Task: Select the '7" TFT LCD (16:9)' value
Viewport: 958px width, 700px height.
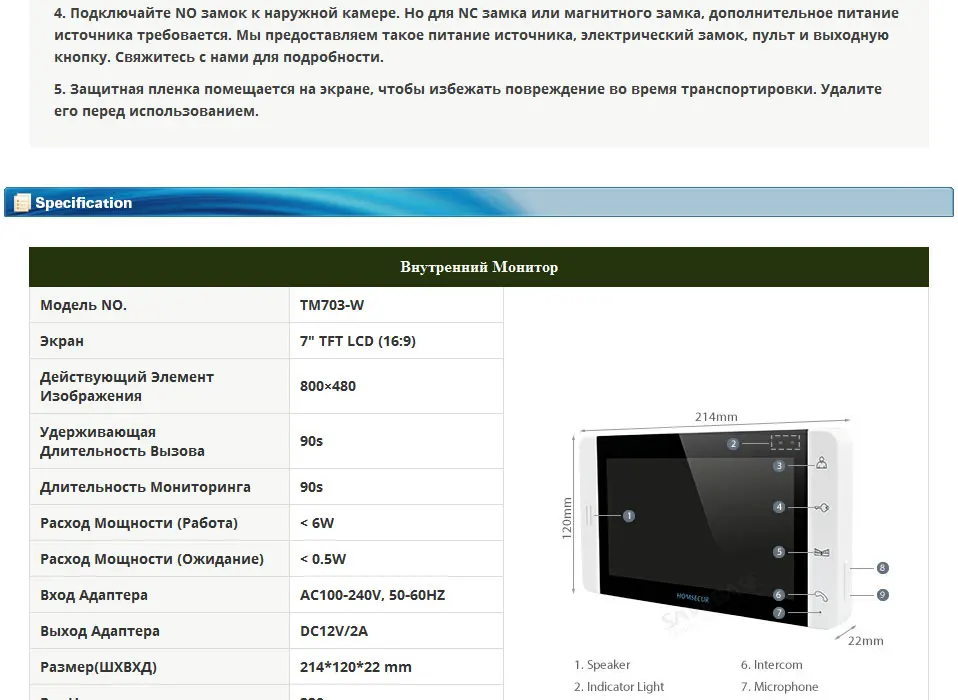Action: (357, 341)
